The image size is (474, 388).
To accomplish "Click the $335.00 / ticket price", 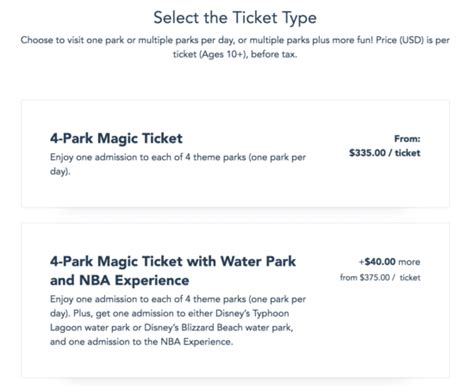I will pos(385,153).
